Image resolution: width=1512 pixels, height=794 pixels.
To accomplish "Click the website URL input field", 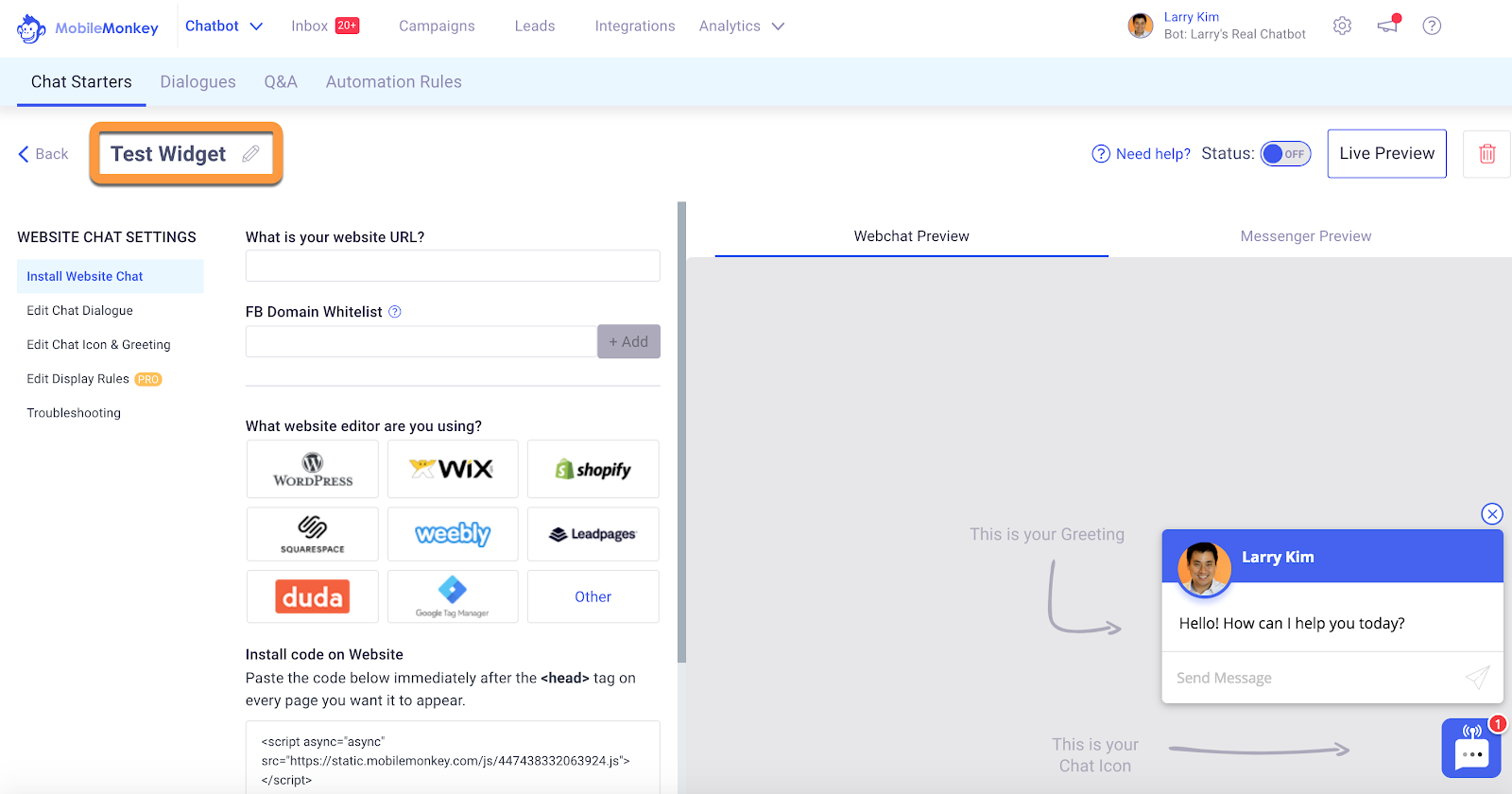I will point(453,266).
